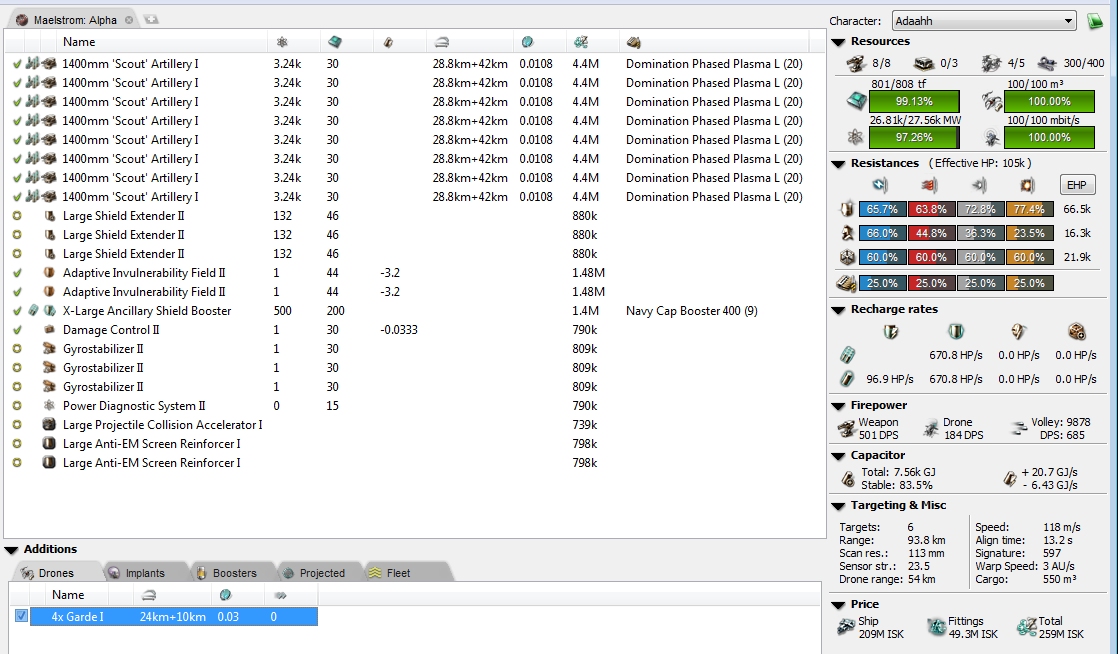Click the fittings price icon
Screen dimensions: 1118x654
[936, 627]
